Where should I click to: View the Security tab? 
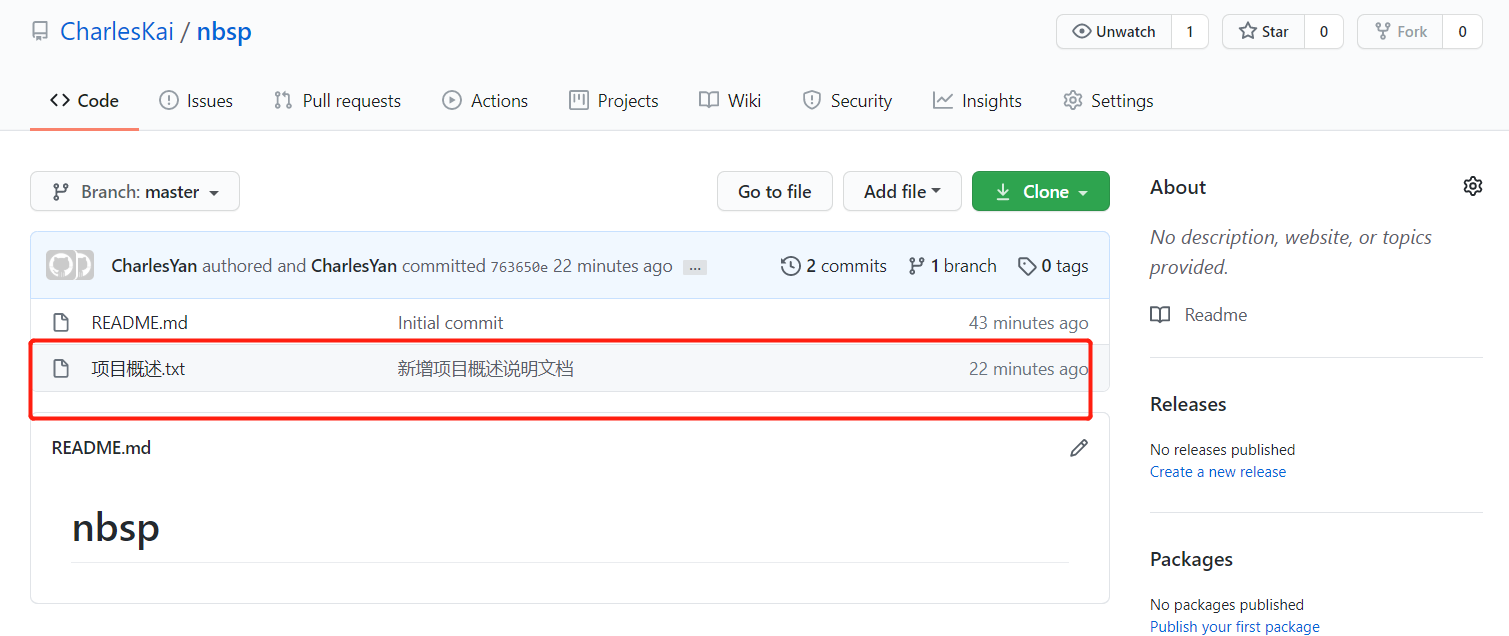847,100
